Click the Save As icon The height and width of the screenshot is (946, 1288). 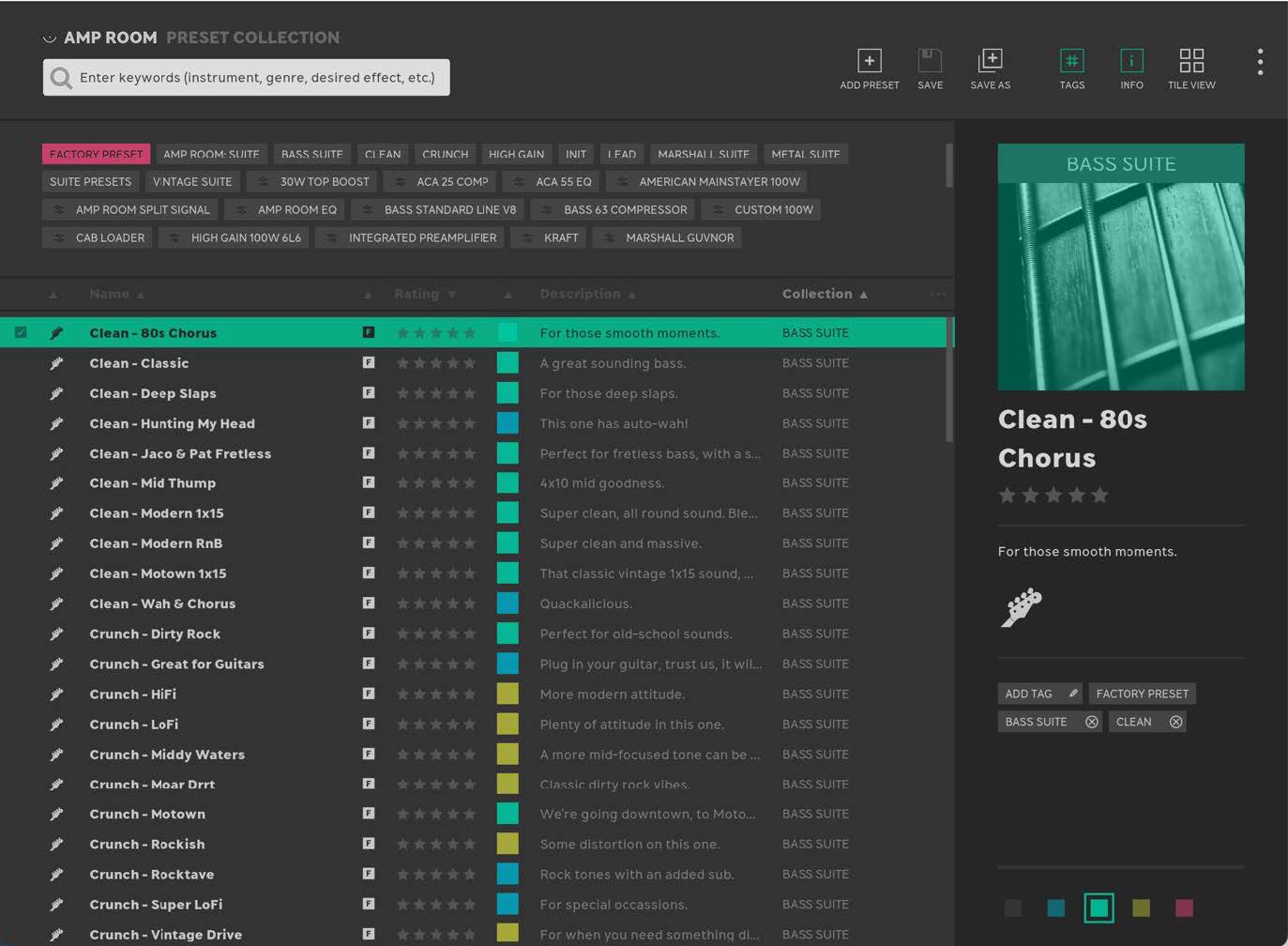coord(990,62)
